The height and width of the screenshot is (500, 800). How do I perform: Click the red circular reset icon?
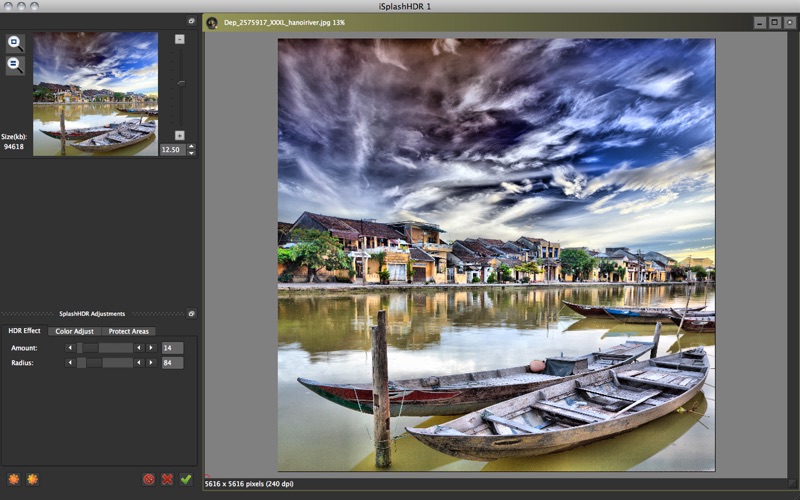point(148,479)
